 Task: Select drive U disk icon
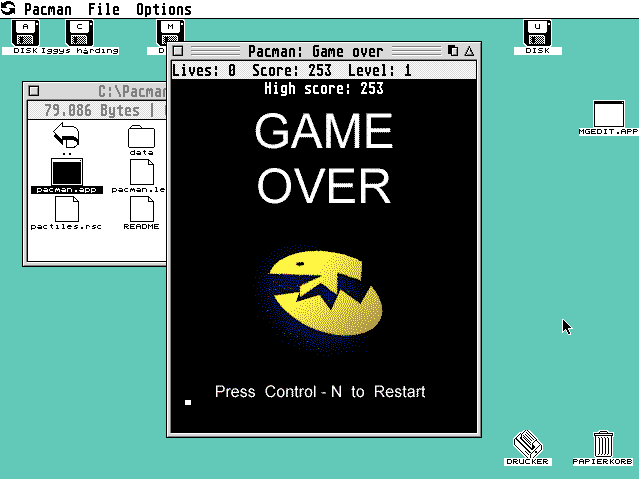[539, 32]
